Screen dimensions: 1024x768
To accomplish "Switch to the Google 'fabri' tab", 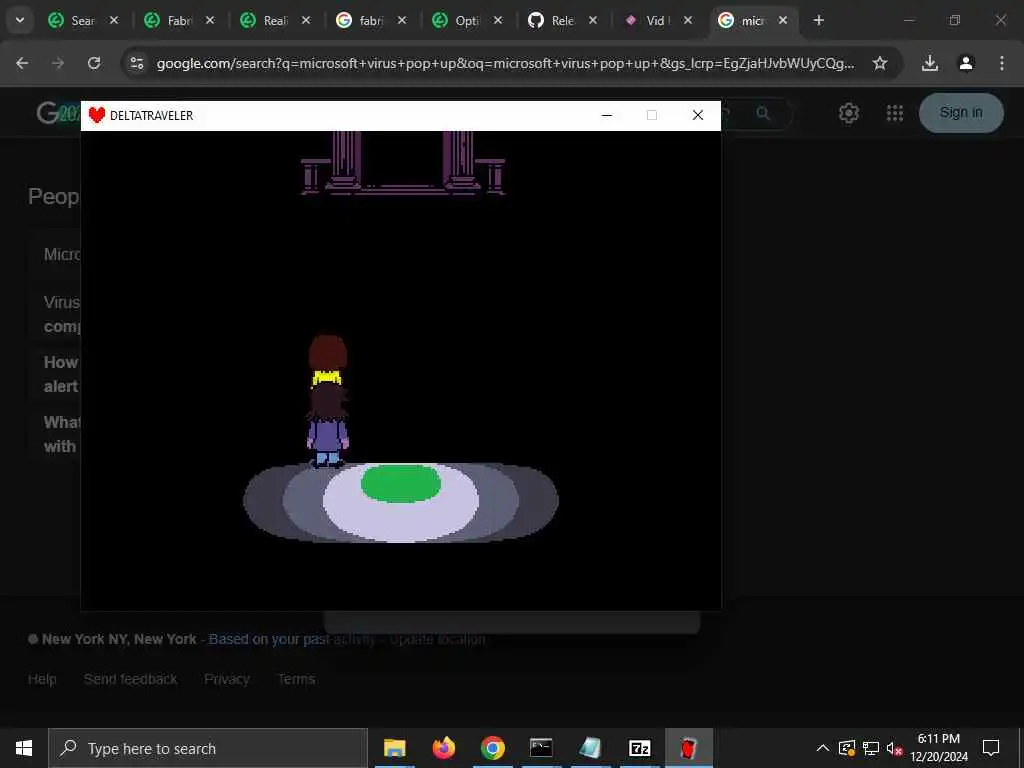I will point(360,20).
